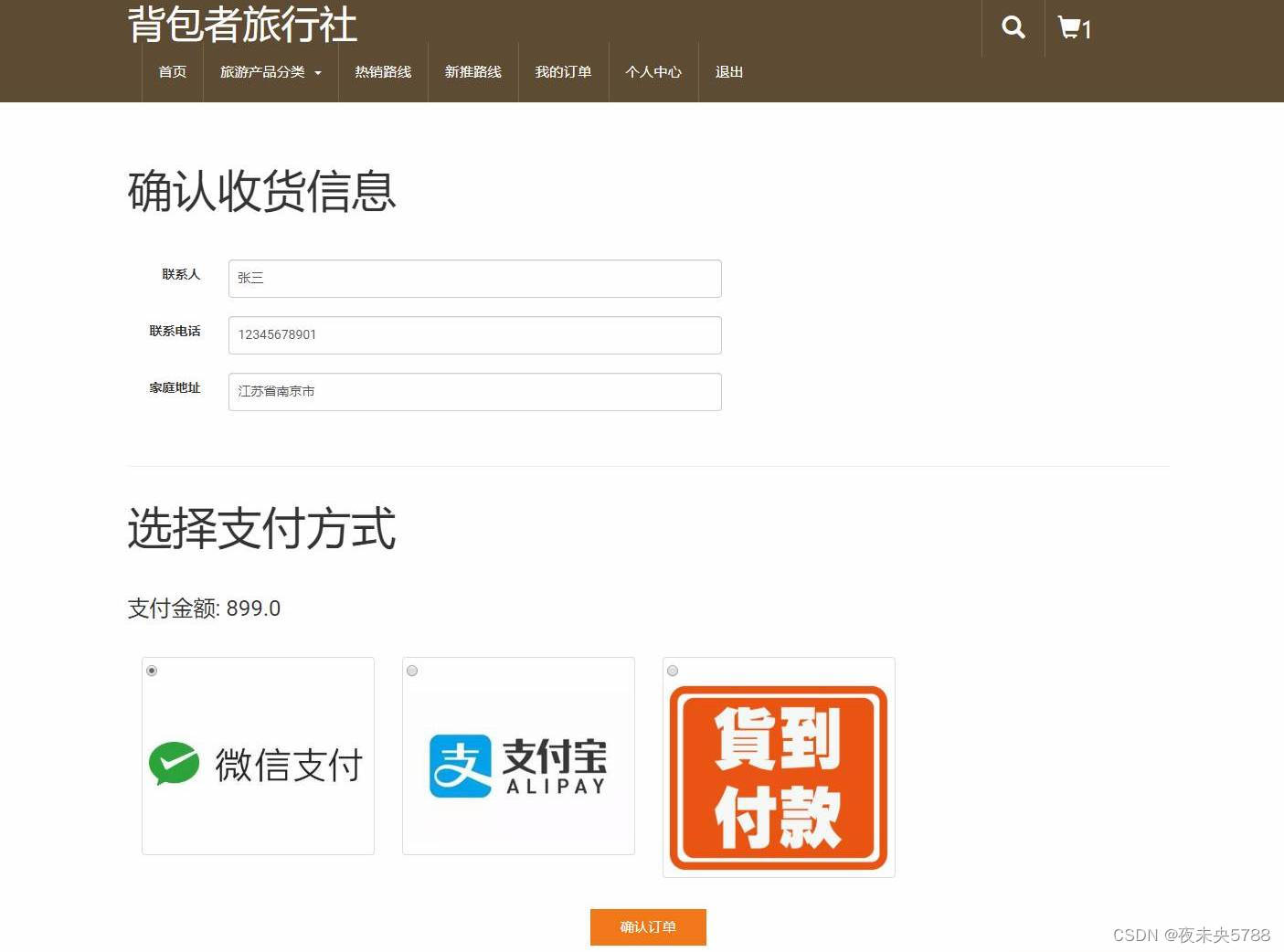Viewport: 1284px width, 952px height.
Task: Click the orange 货到付款 image
Action: click(x=779, y=777)
